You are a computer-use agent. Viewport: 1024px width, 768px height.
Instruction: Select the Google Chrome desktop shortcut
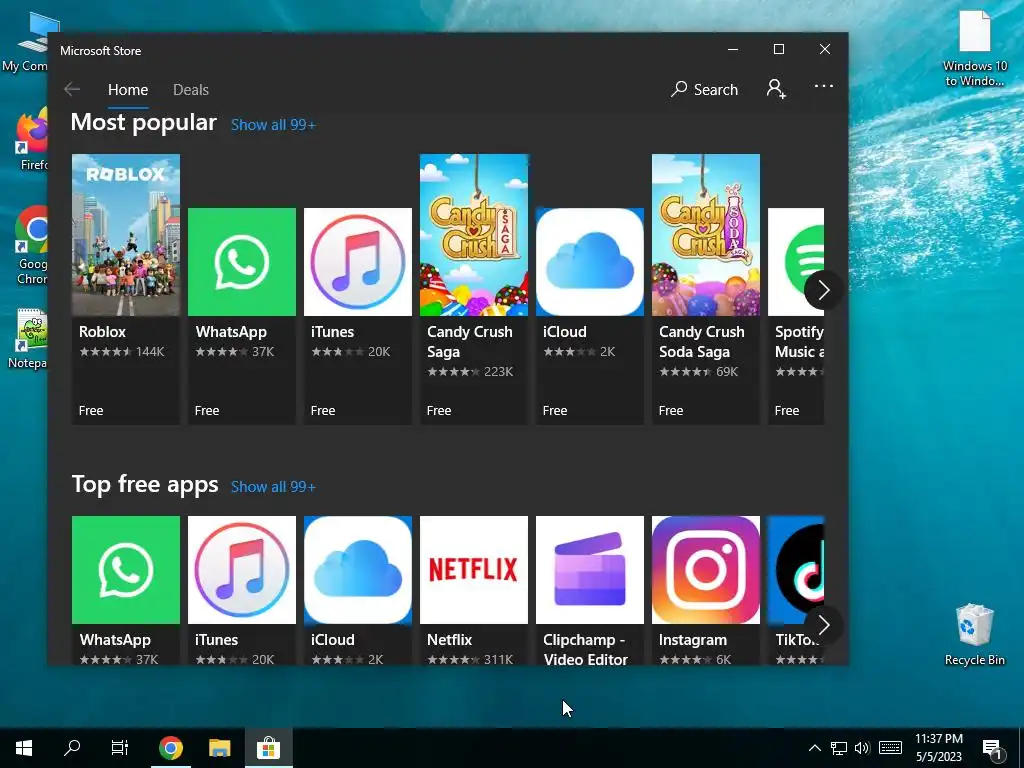coord(31,246)
